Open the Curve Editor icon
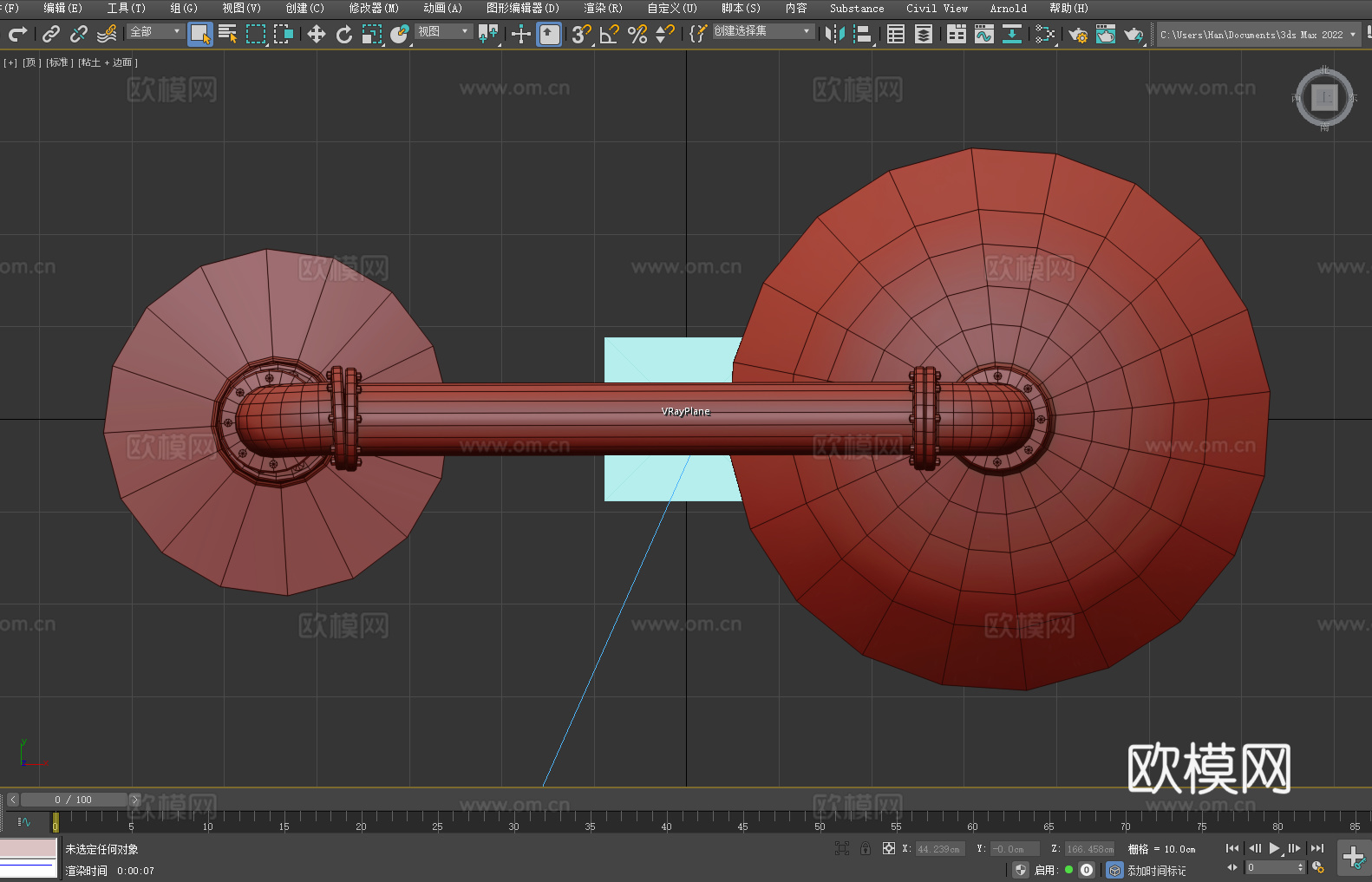The height and width of the screenshot is (882, 1372). 983,34
